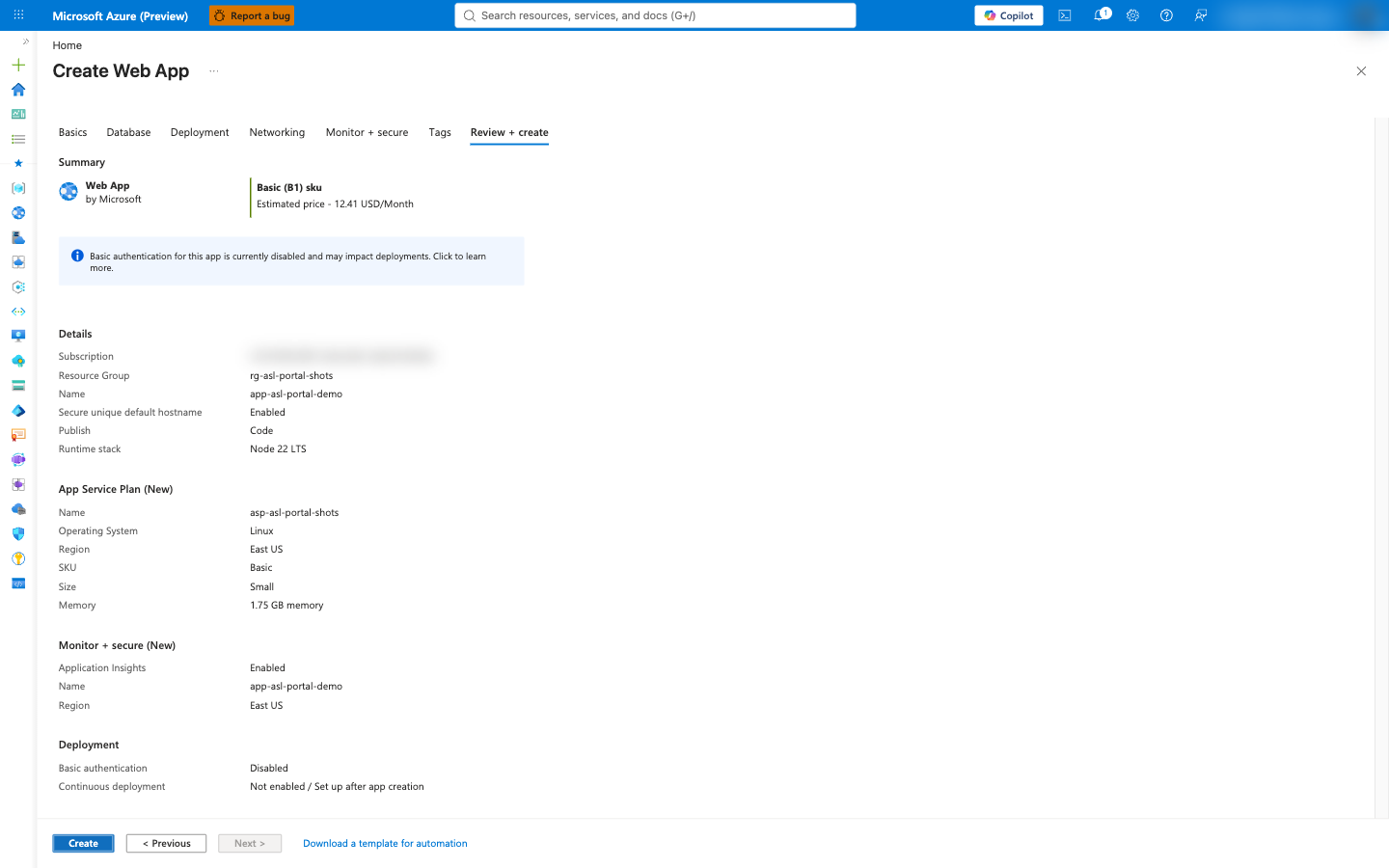
Task: Click the memory value 1.75 GB memory
Action: [x=286, y=605]
